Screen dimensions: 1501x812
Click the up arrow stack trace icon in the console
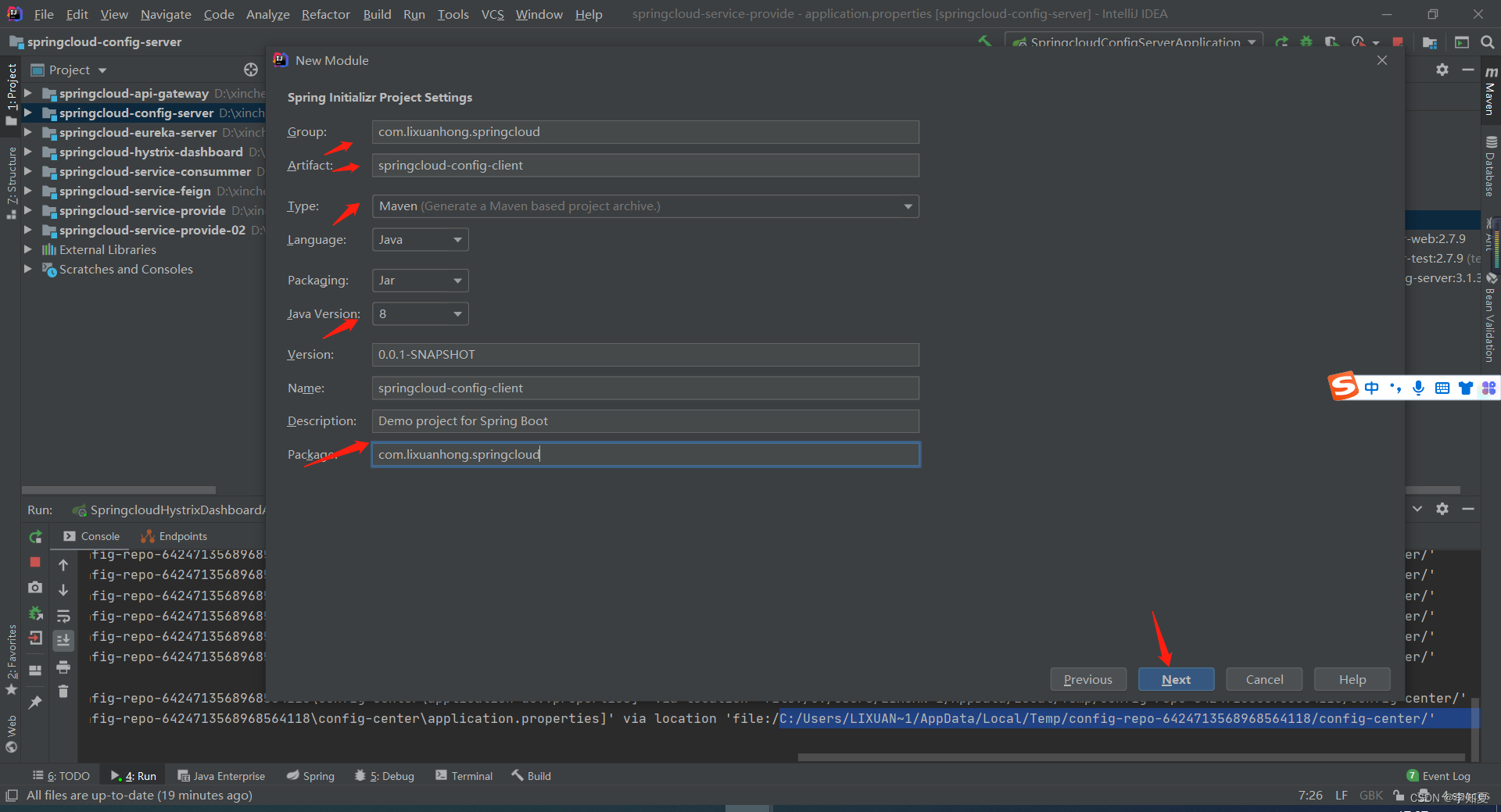63,564
